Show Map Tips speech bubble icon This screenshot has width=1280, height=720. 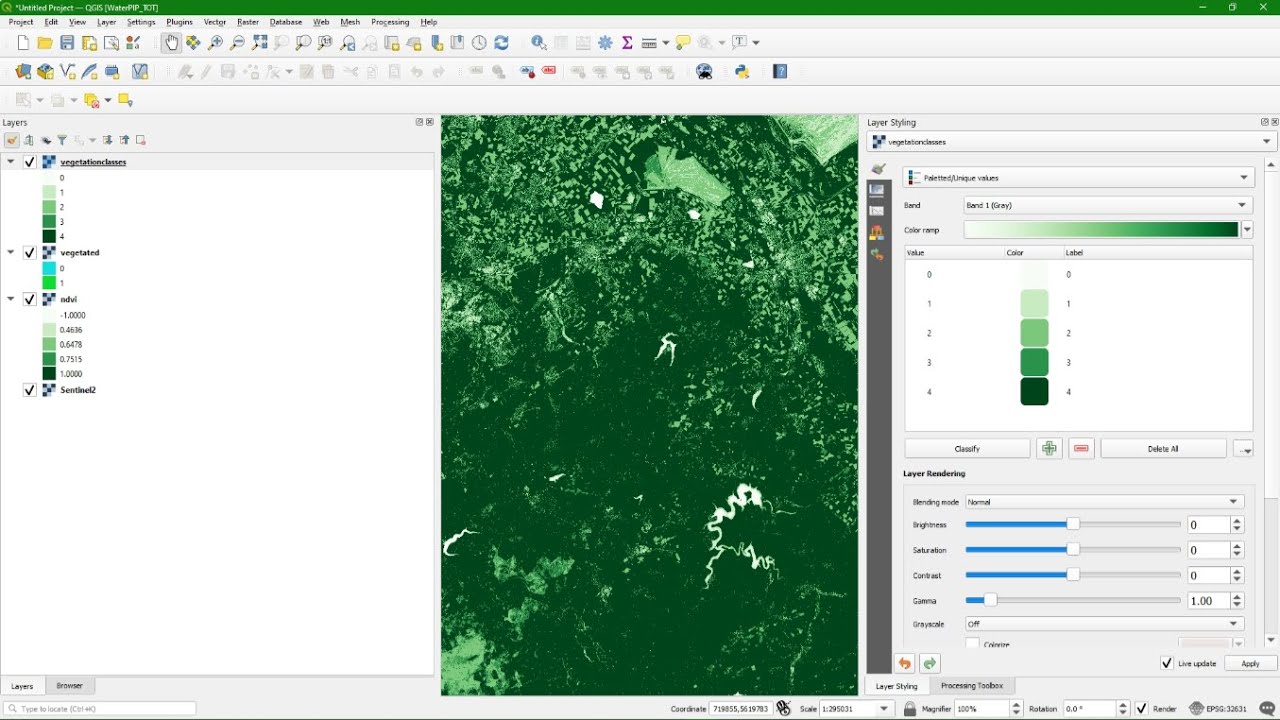click(683, 43)
